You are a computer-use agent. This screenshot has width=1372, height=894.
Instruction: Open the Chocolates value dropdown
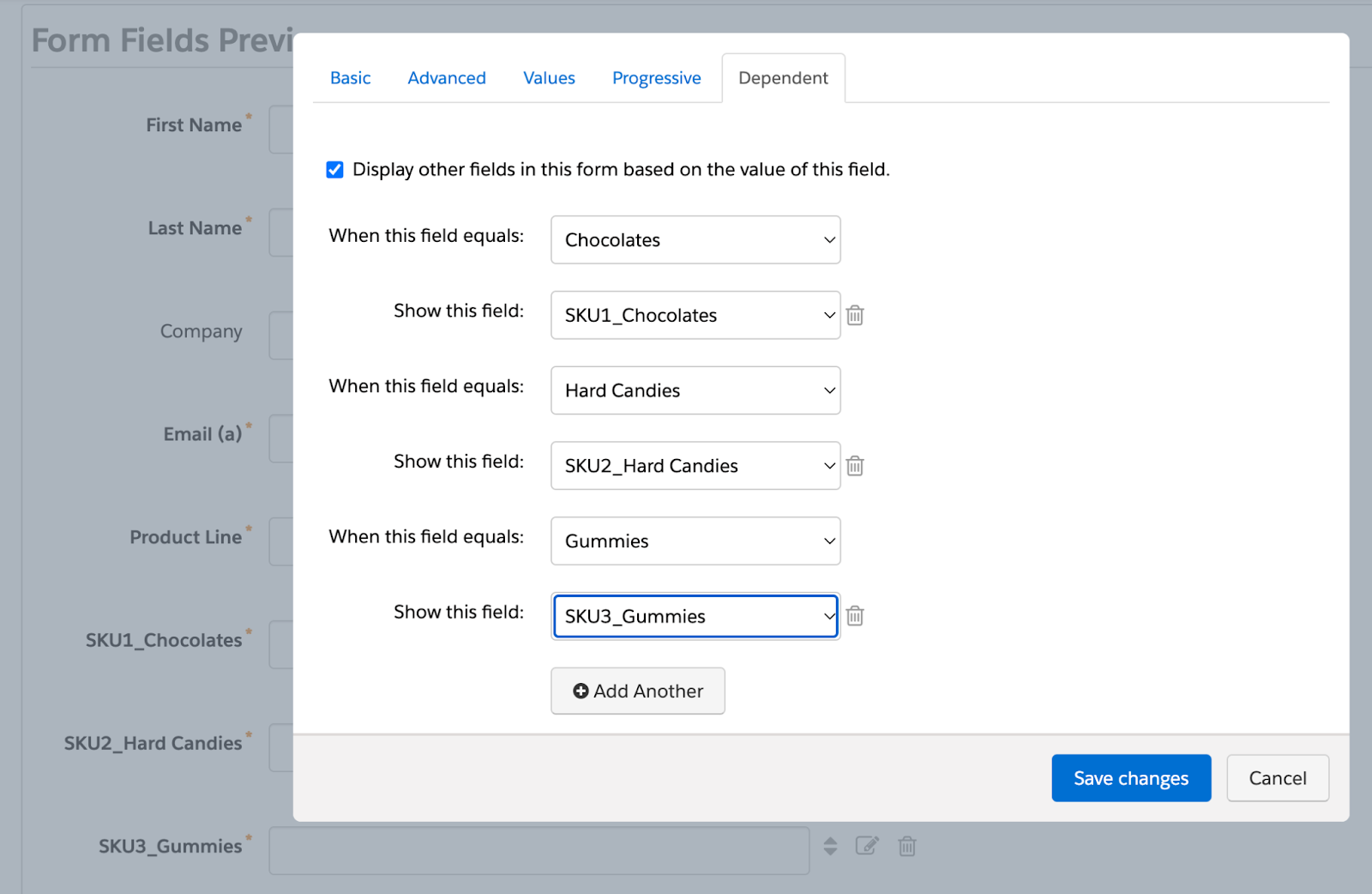pyautogui.click(x=695, y=240)
